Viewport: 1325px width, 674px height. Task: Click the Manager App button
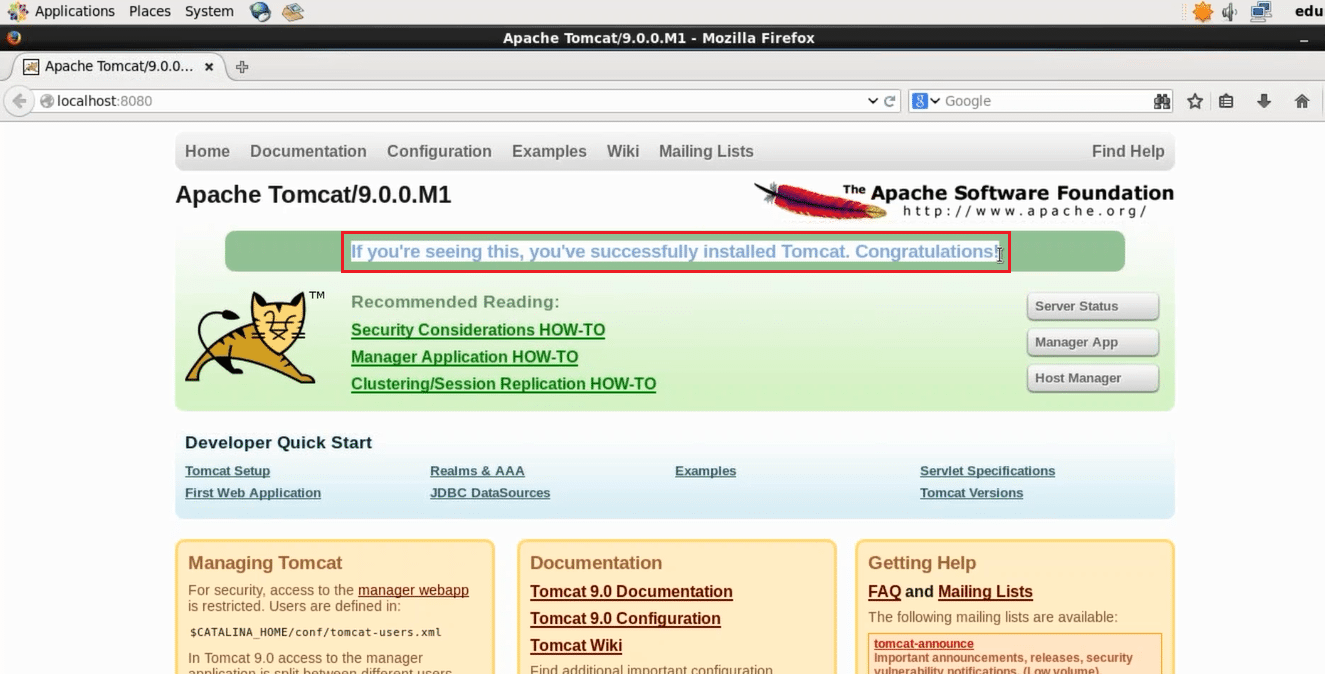click(x=1093, y=342)
